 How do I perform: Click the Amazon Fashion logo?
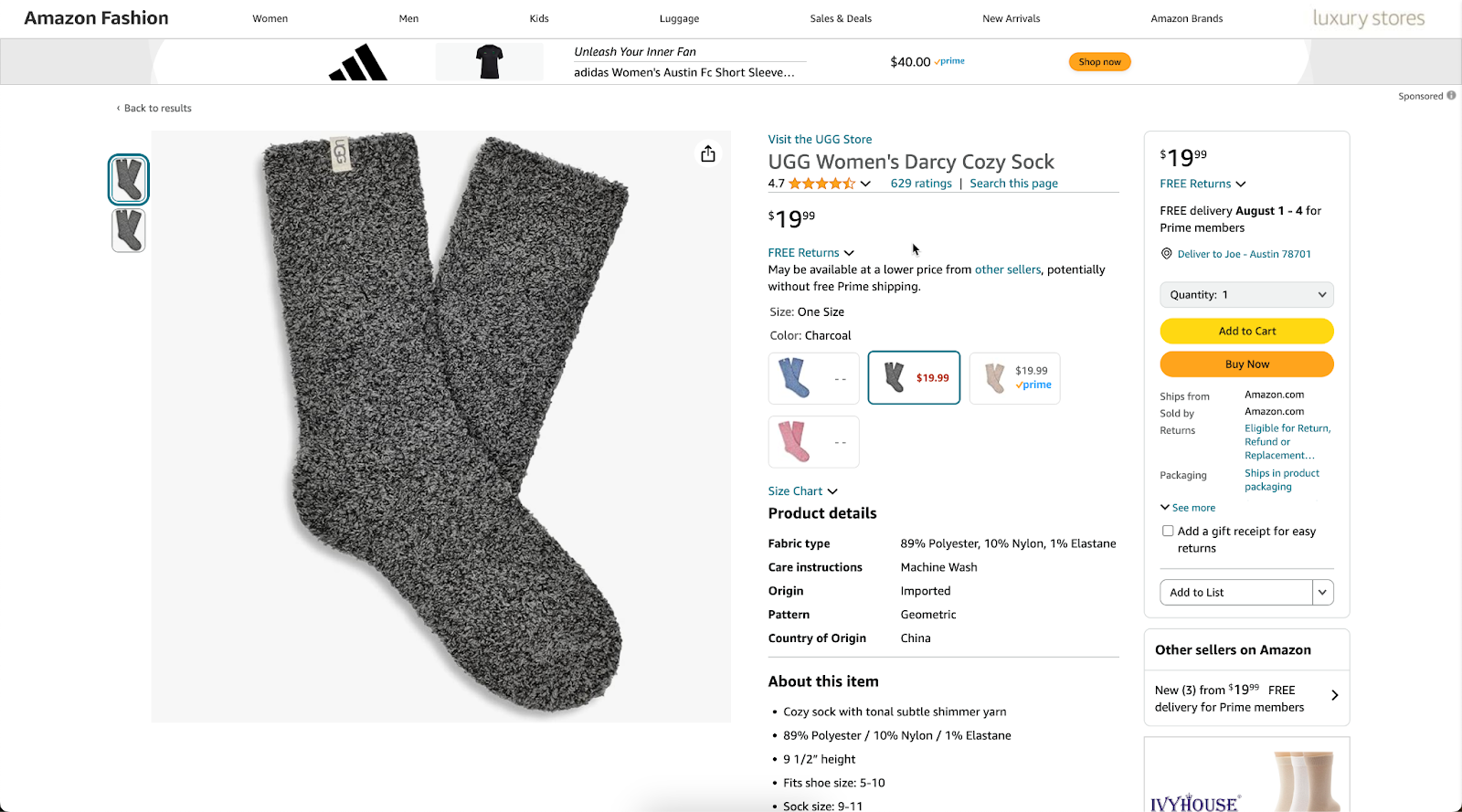coord(96,17)
